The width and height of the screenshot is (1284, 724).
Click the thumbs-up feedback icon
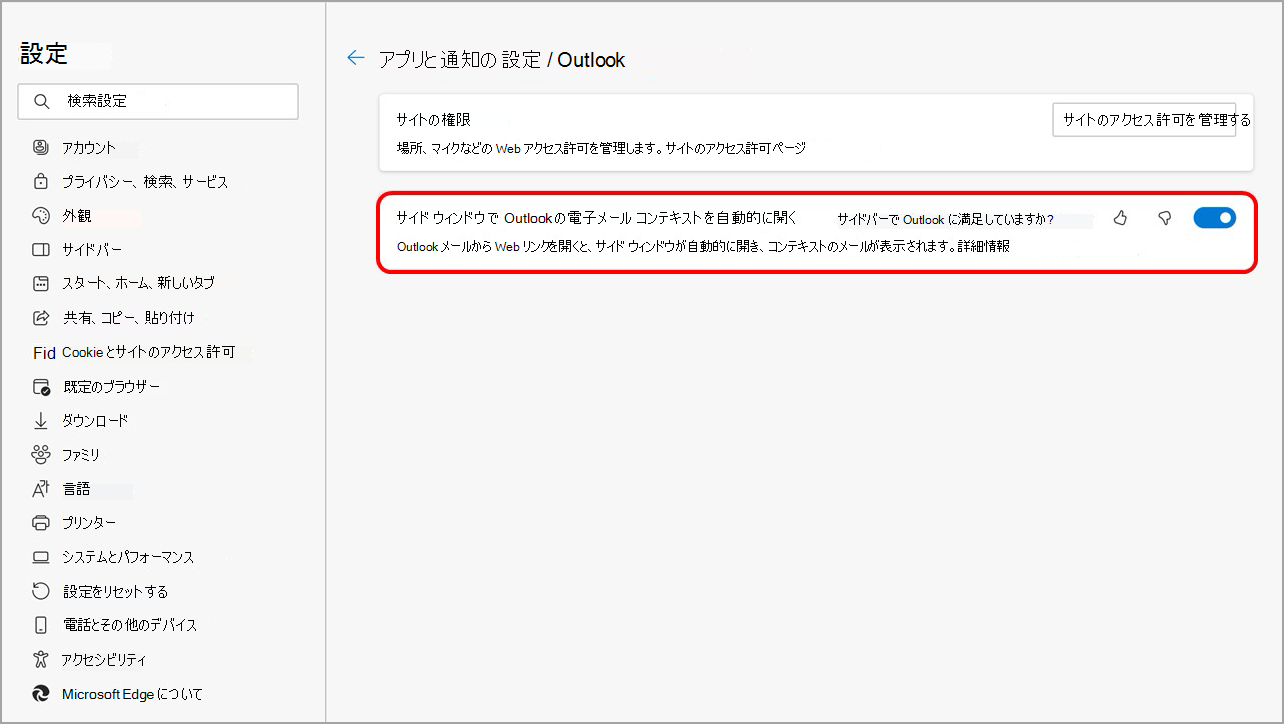[1120, 218]
